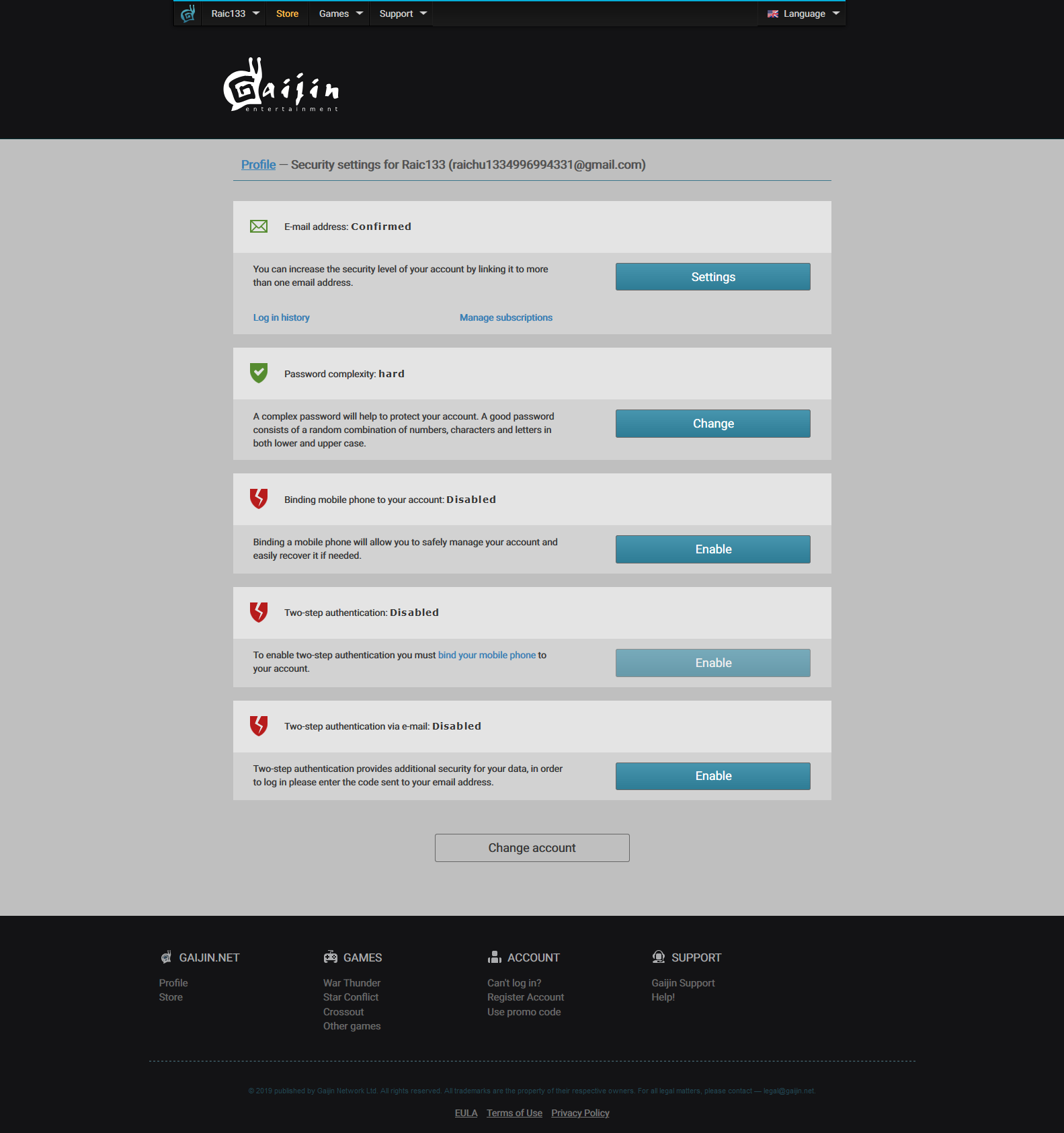Viewport: 1064px width, 1133px height.
Task: Click the ACCOUNT footer heading
Action: point(534,958)
